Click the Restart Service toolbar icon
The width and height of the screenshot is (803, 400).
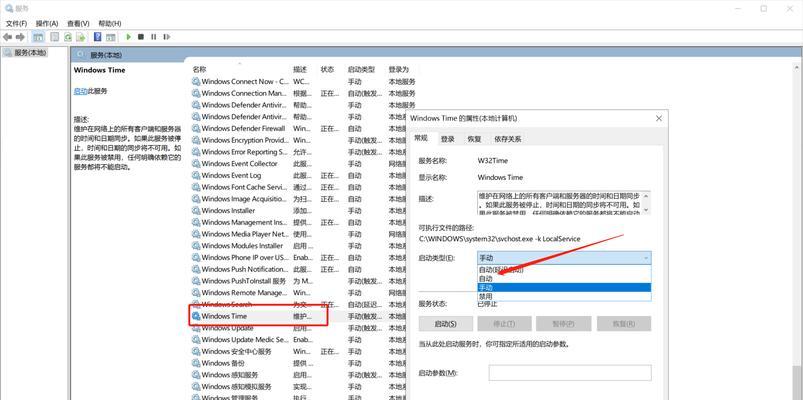click(166, 37)
